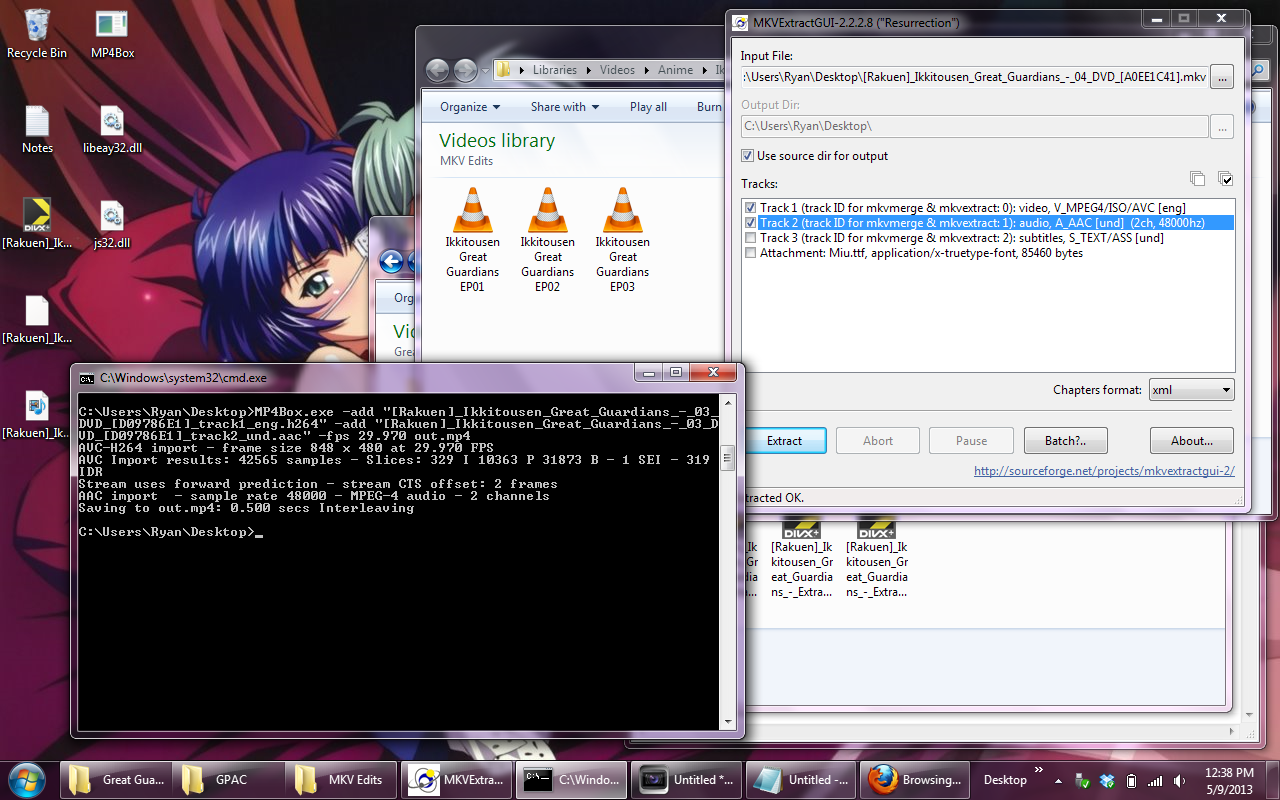Uncheck Track 2 audio checkbox
The width and height of the screenshot is (1280, 800).
tap(751, 223)
